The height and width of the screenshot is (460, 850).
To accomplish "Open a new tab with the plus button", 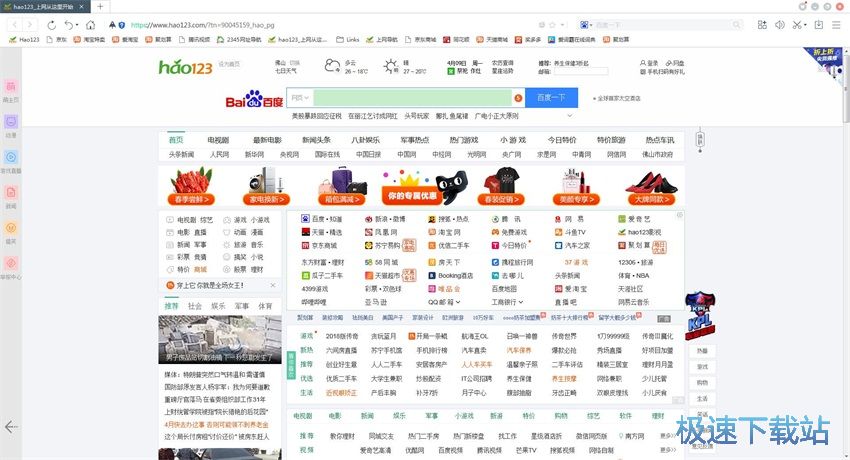I will pyautogui.click(x=100, y=7).
